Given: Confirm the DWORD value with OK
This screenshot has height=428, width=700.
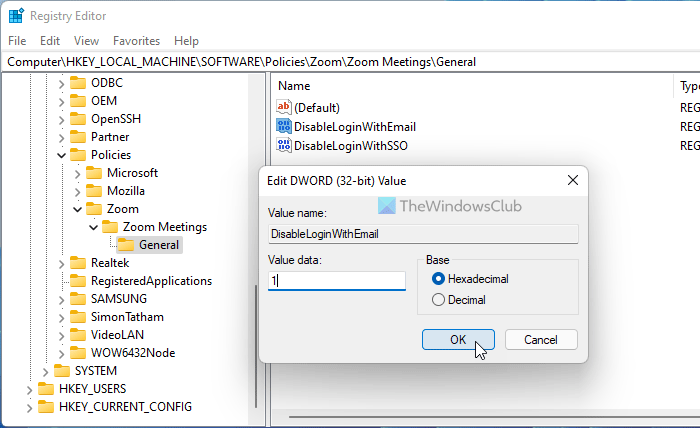Looking at the screenshot, I should pyautogui.click(x=458, y=340).
